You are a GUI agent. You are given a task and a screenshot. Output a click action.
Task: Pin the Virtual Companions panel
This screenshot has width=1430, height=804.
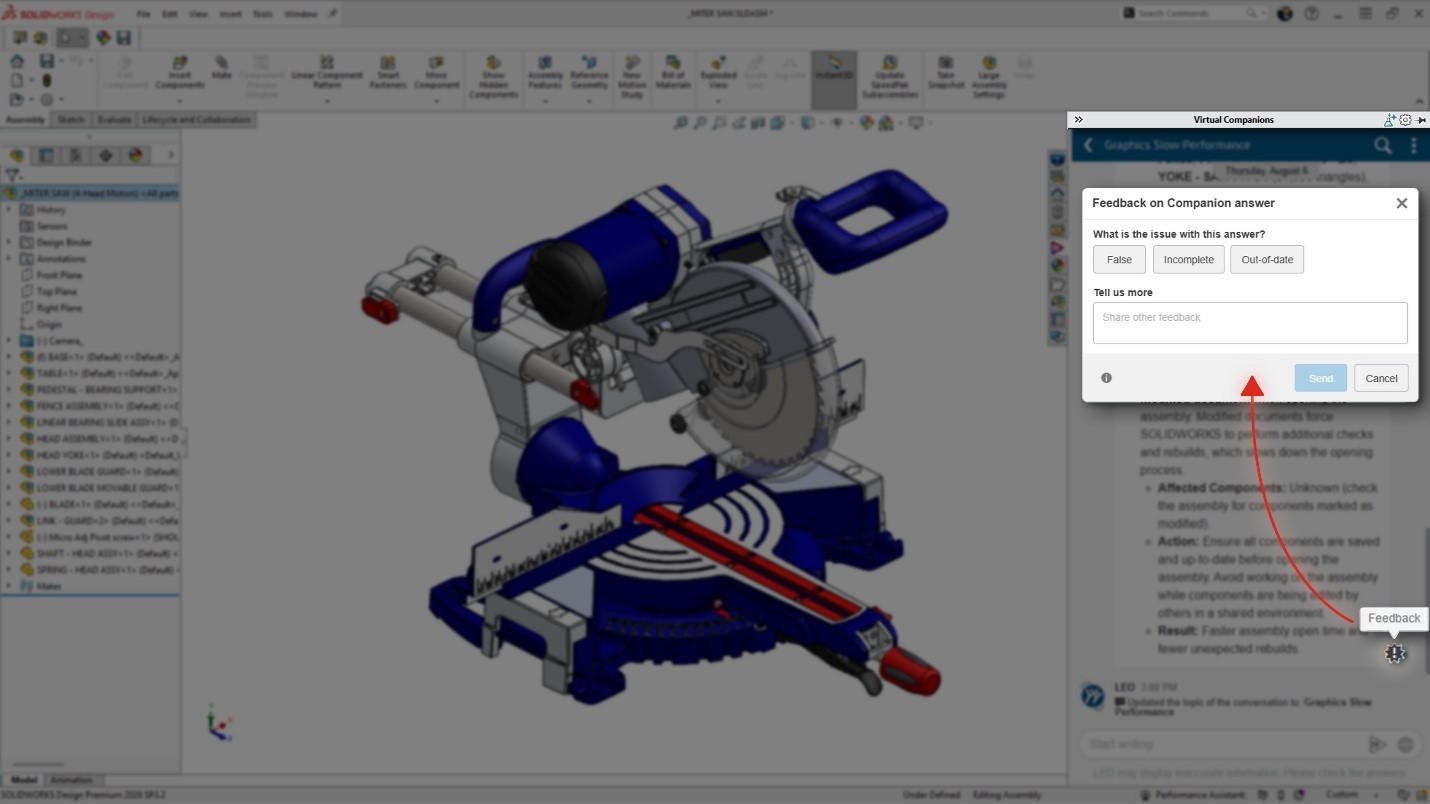coord(1420,120)
